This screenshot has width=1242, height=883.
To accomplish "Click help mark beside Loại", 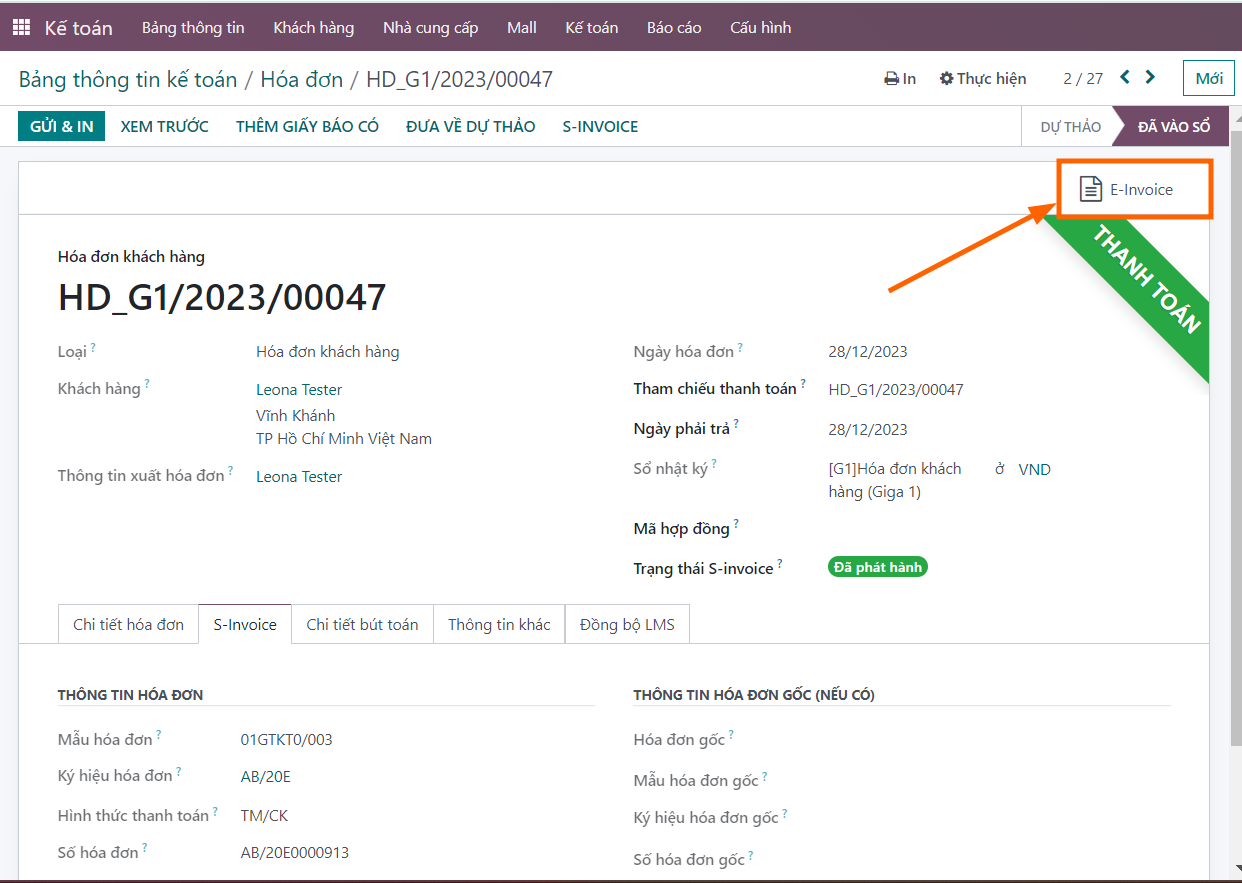I will [x=93, y=347].
